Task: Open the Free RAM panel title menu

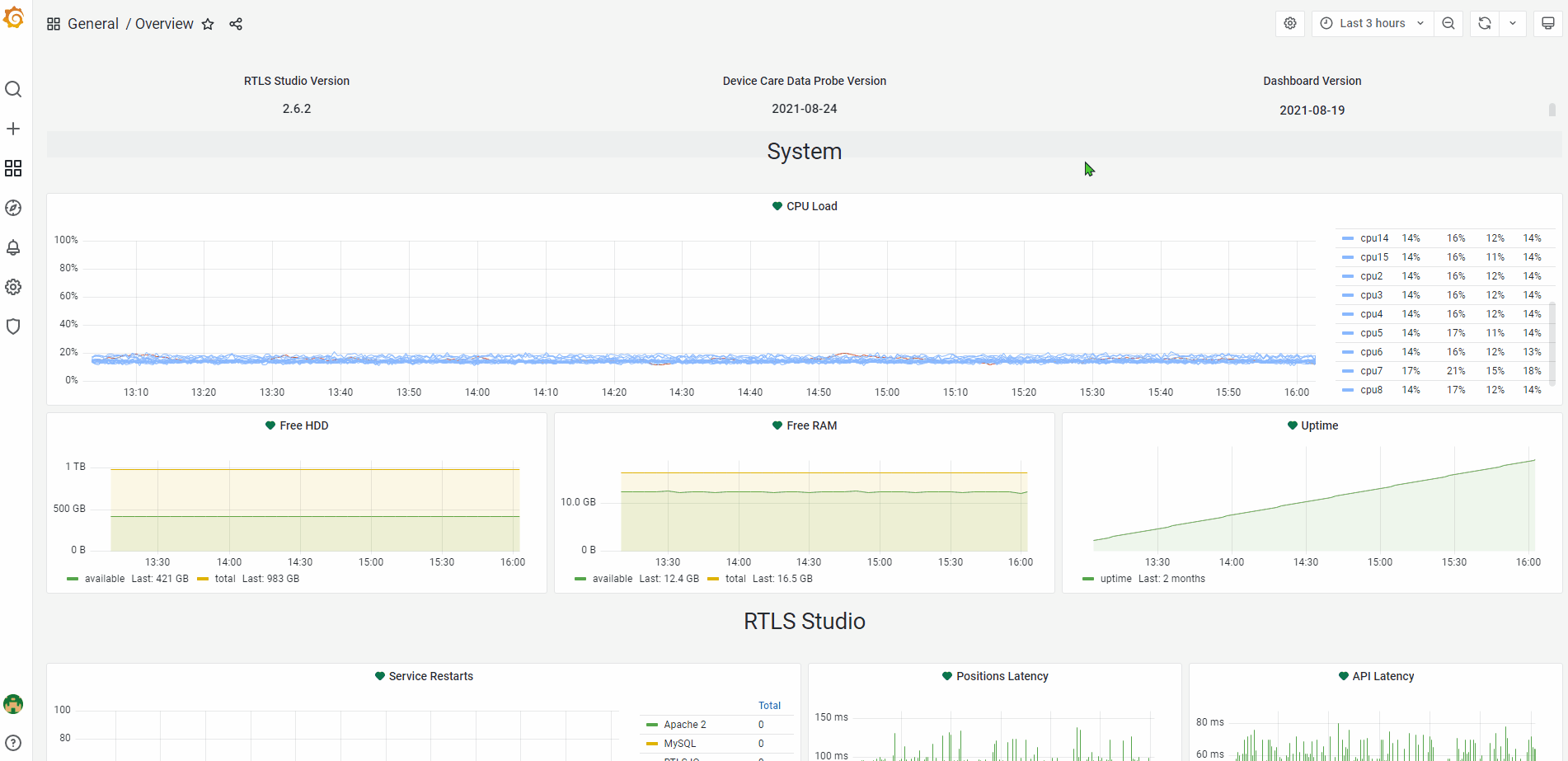Action: click(x=811, y=425)
